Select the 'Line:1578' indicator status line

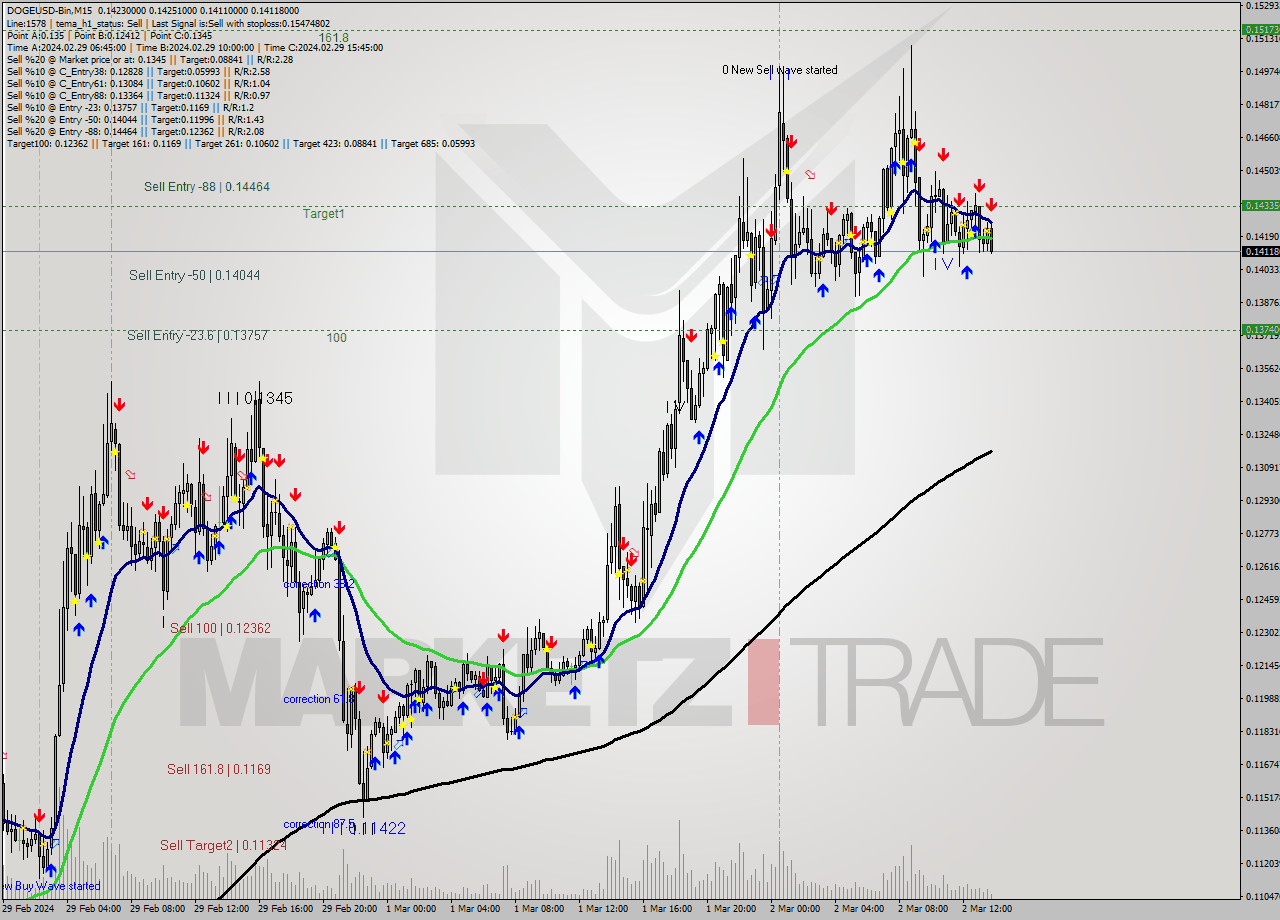168,23
